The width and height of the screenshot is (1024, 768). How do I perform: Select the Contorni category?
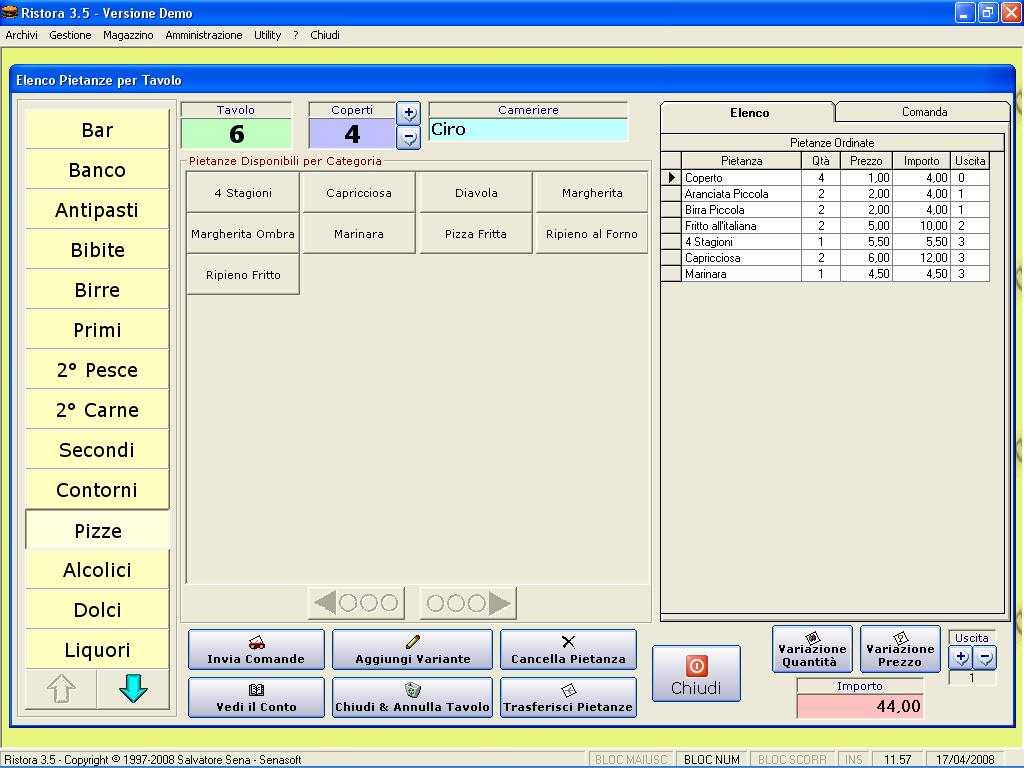[x=97, y=490]
